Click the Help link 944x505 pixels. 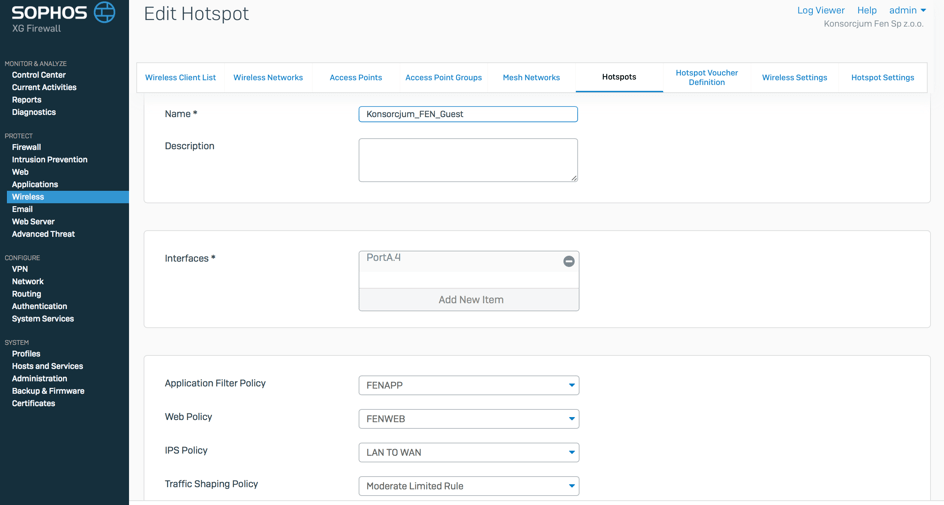[866, 11]
